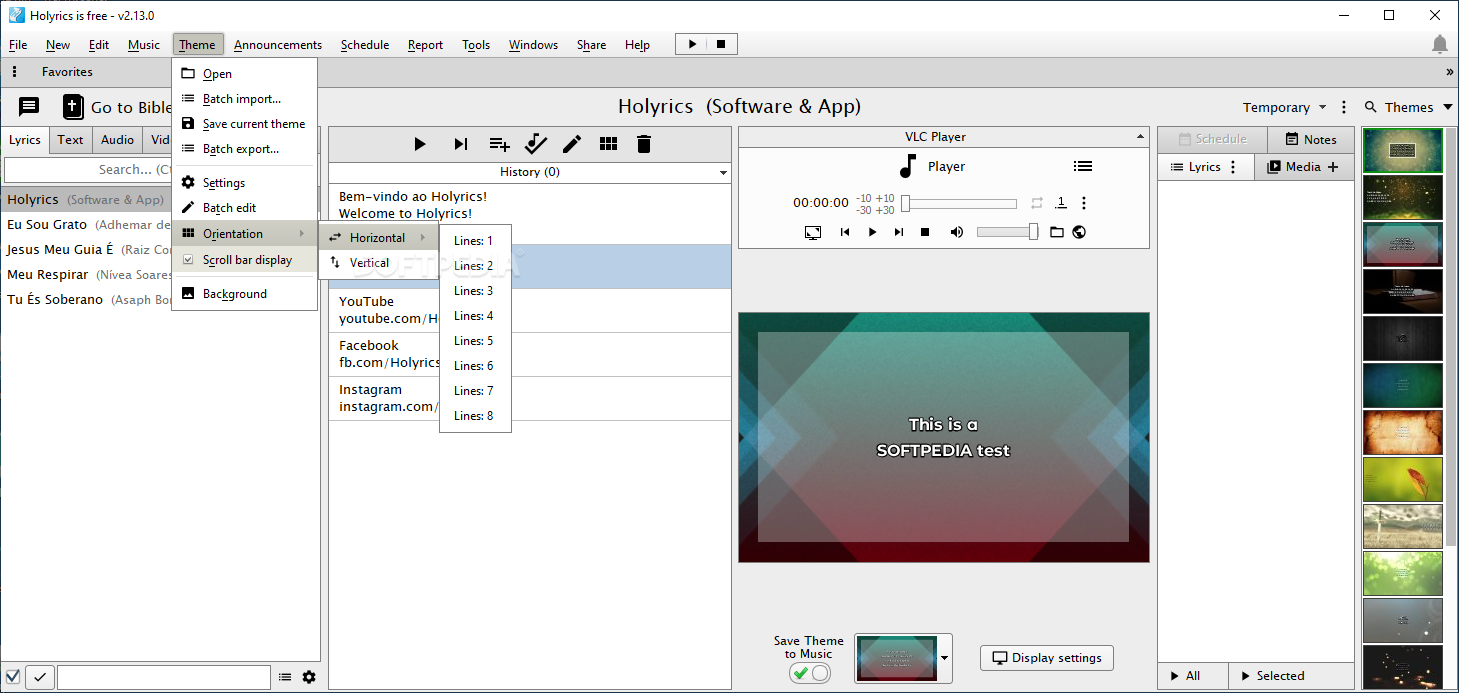This screenshot has height=693, width=1459.
Task: Click the trash delete icon
Action: (x=644, y=144)
